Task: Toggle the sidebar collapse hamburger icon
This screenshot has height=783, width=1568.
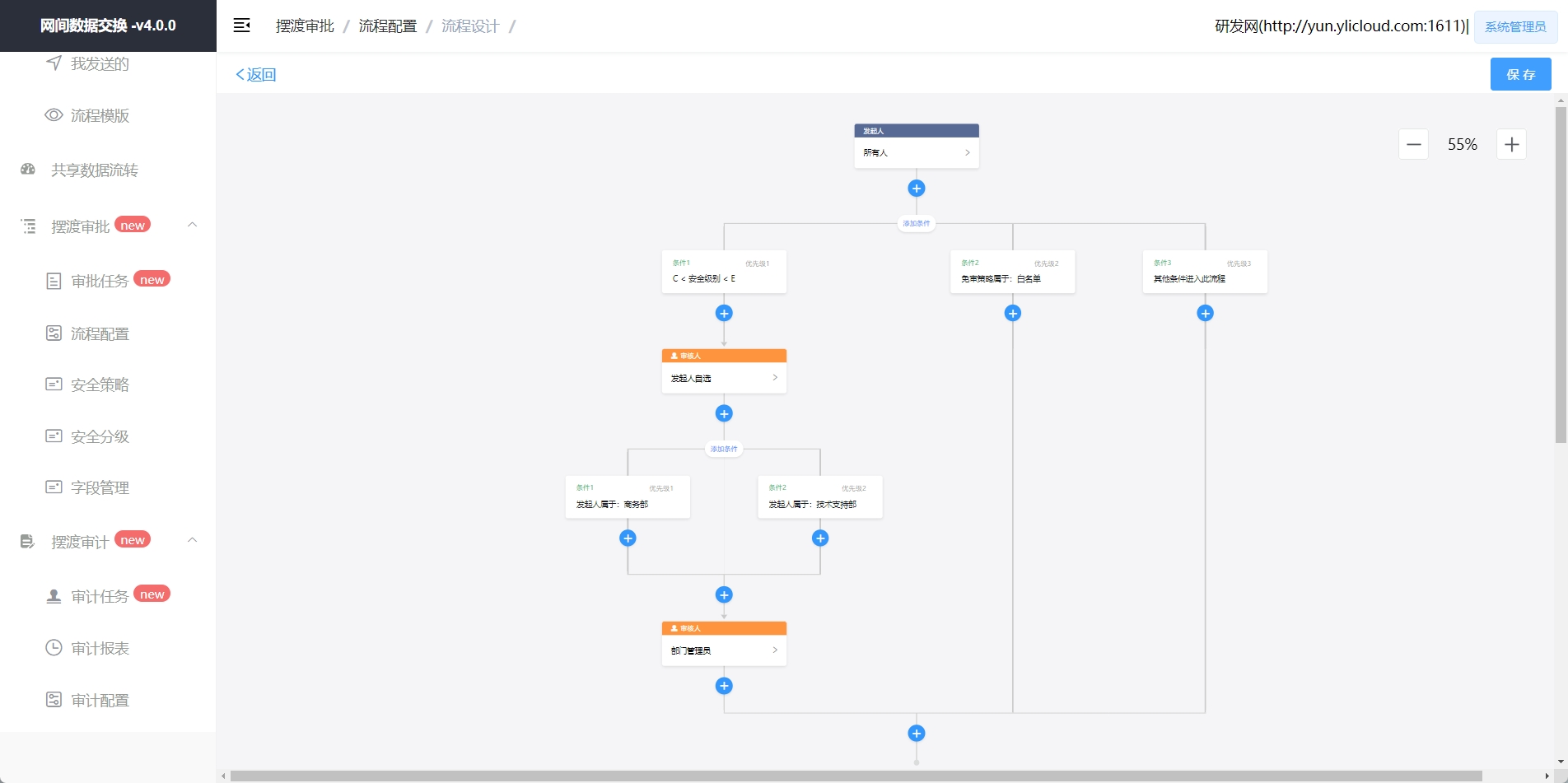Action: click(x=241, y=26)
